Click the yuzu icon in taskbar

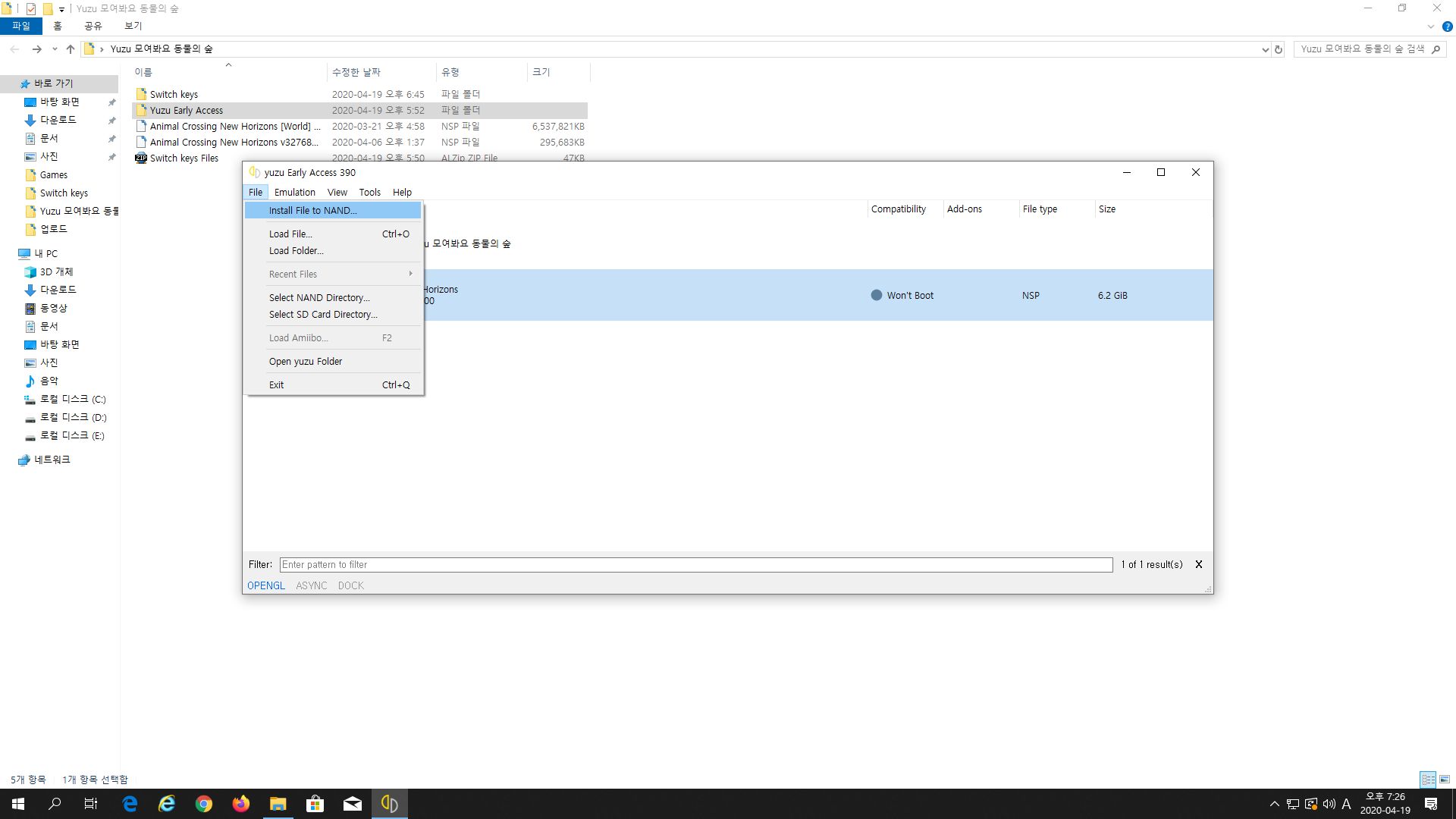389,804
